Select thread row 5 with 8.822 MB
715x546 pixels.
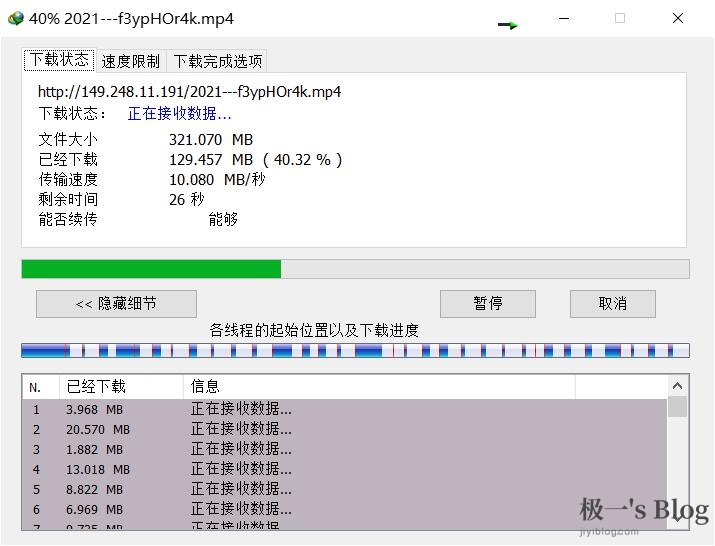coord(345,489)
